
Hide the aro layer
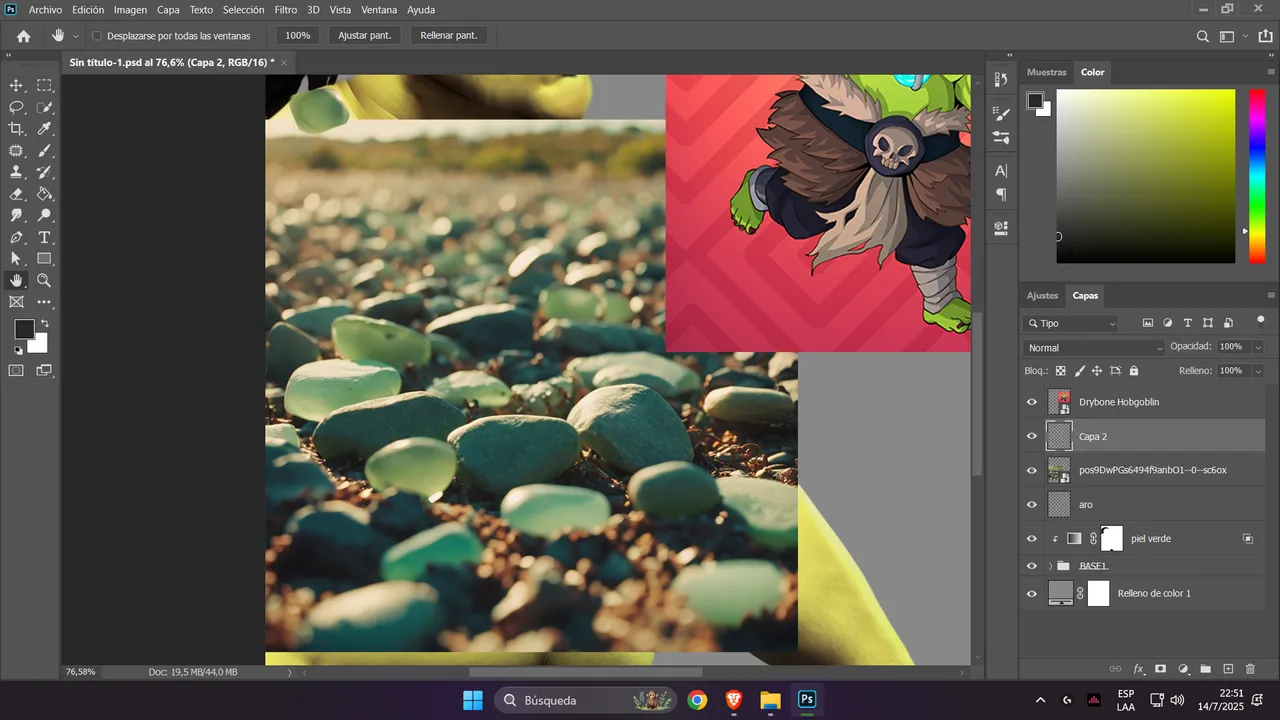1032,504
